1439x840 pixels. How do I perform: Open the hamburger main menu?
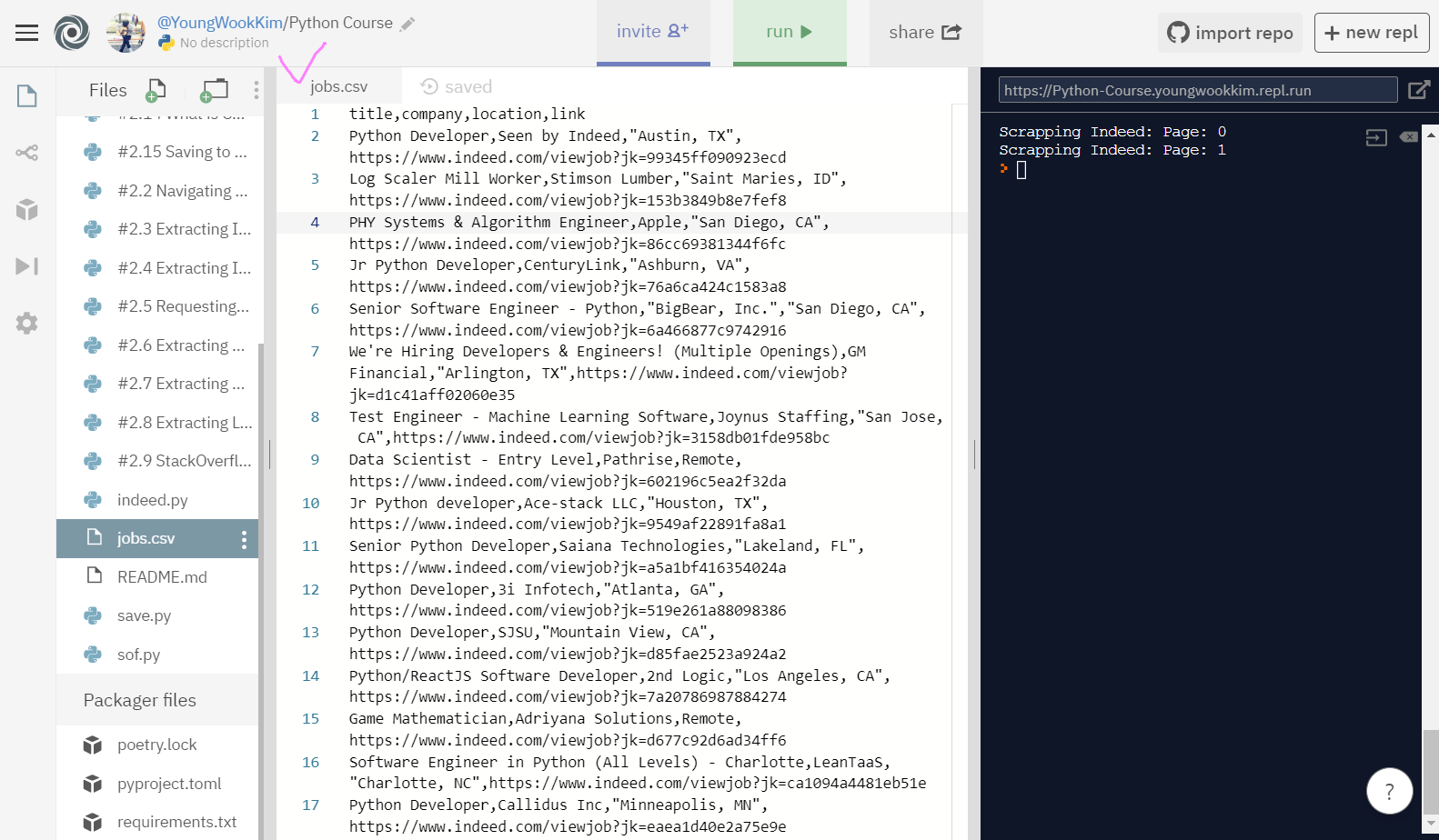(x=27, y=33)
